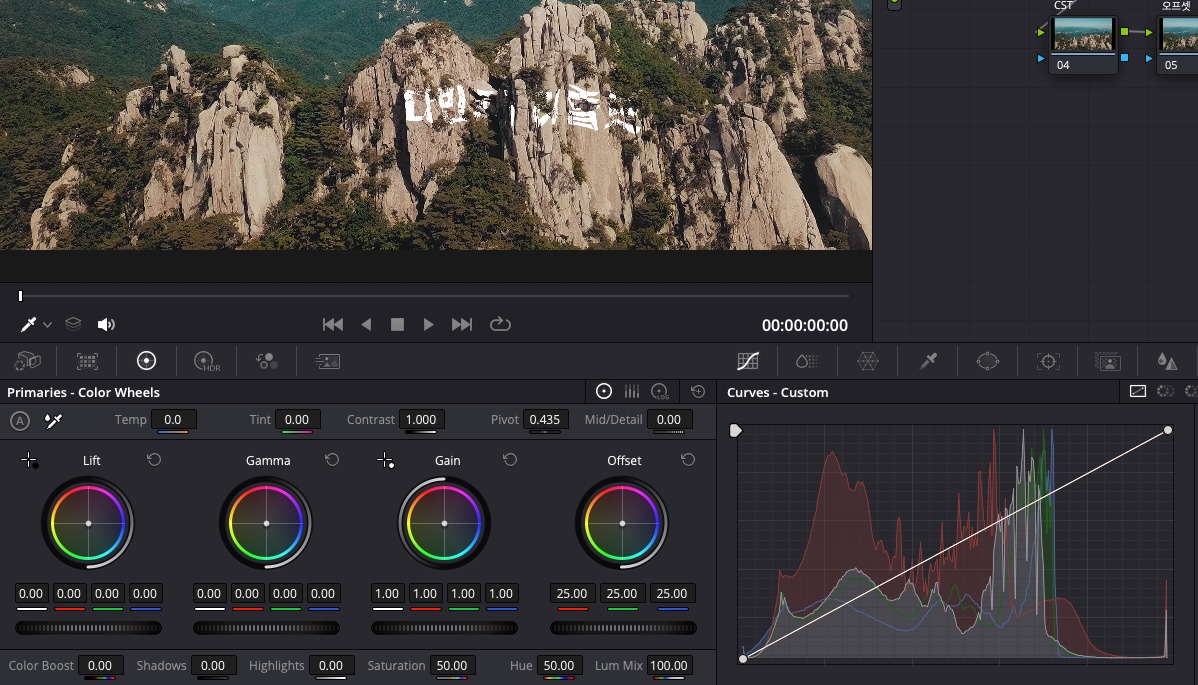Open the RGB Mixer palette
1198x685 pixels.
click(x=267, y=361)
